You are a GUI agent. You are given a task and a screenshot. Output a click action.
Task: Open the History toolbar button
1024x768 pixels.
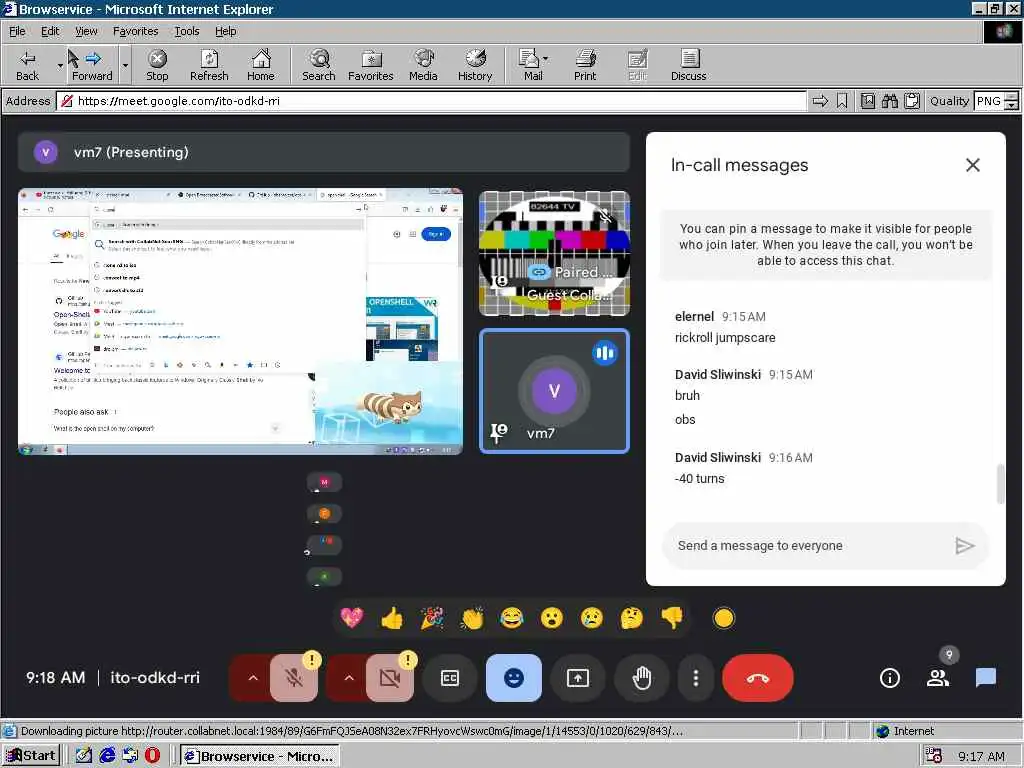click(x=475, y=65)
